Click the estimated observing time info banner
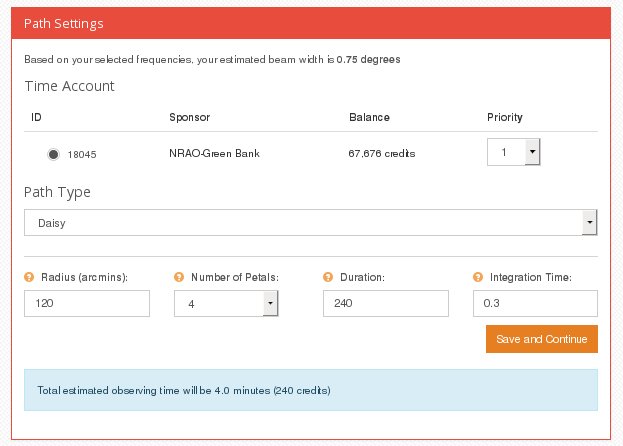Screen dimensions: 623x446 point(311,390)
